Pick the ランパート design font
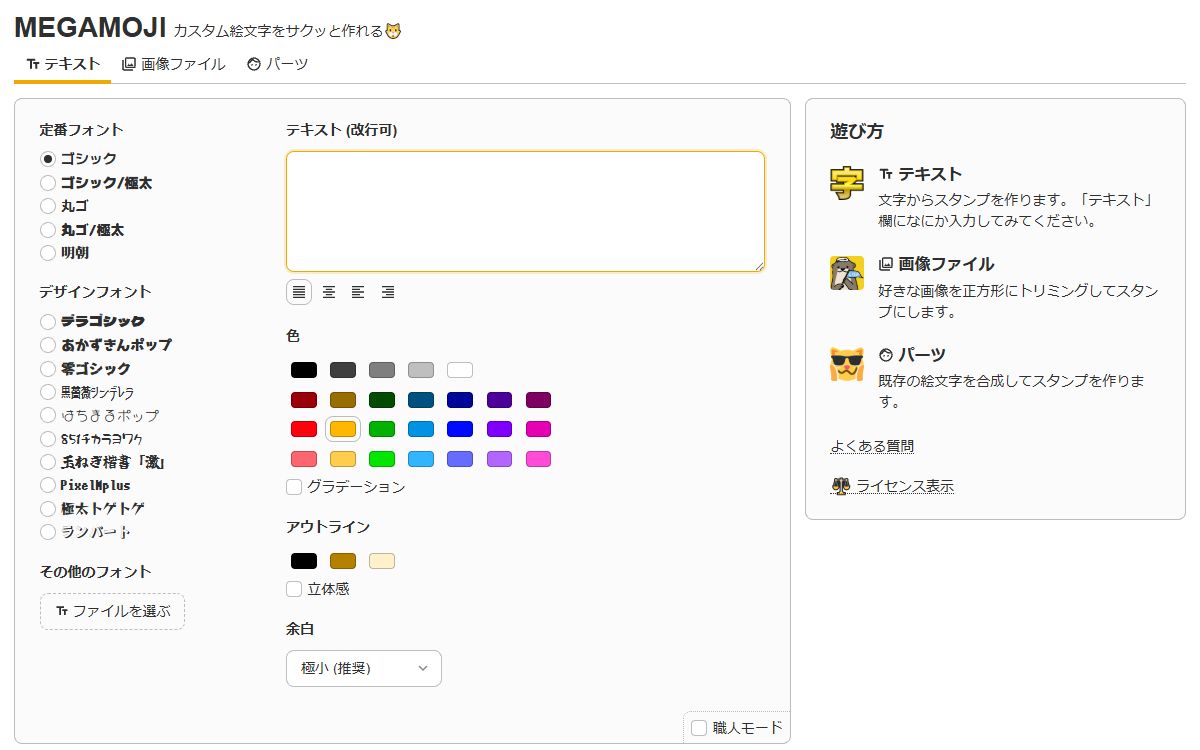The image size is (1200, 750). tap(48, 532)
